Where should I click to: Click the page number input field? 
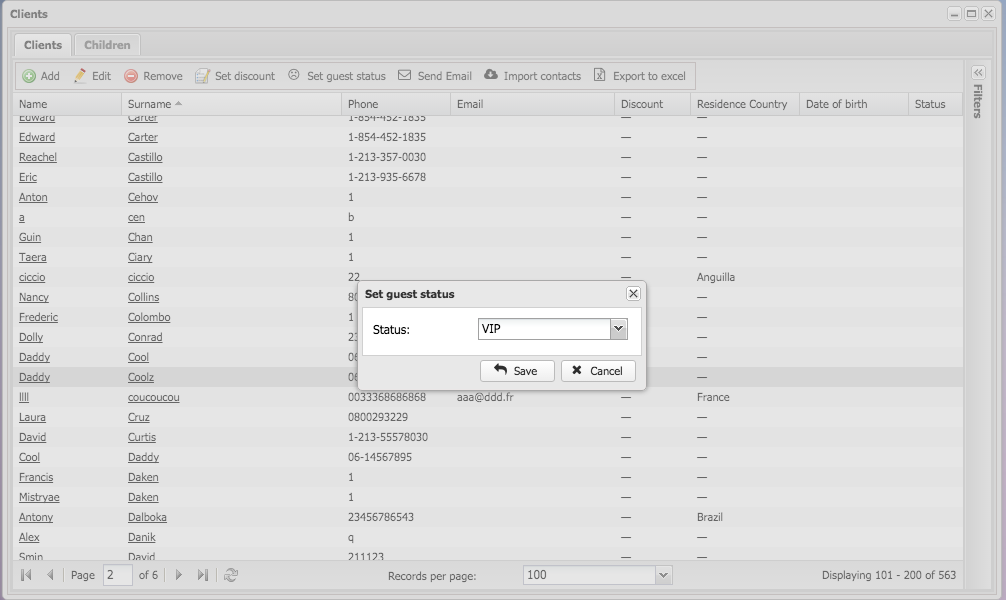pos(117,575)
